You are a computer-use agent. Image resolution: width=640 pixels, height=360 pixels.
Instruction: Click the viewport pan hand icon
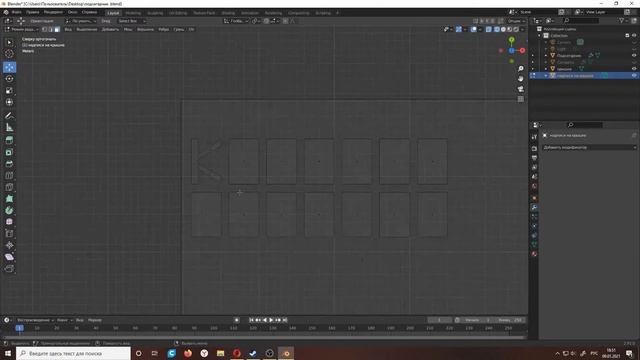(x=521, y=78)
